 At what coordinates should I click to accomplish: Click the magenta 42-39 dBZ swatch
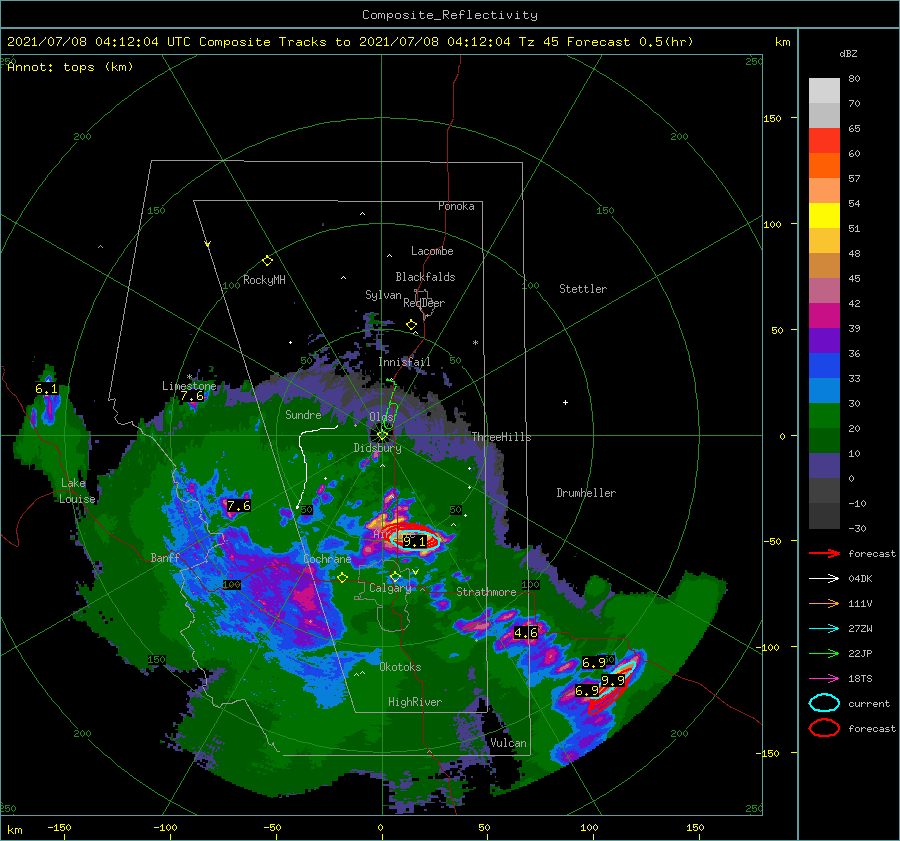point(824,315)
